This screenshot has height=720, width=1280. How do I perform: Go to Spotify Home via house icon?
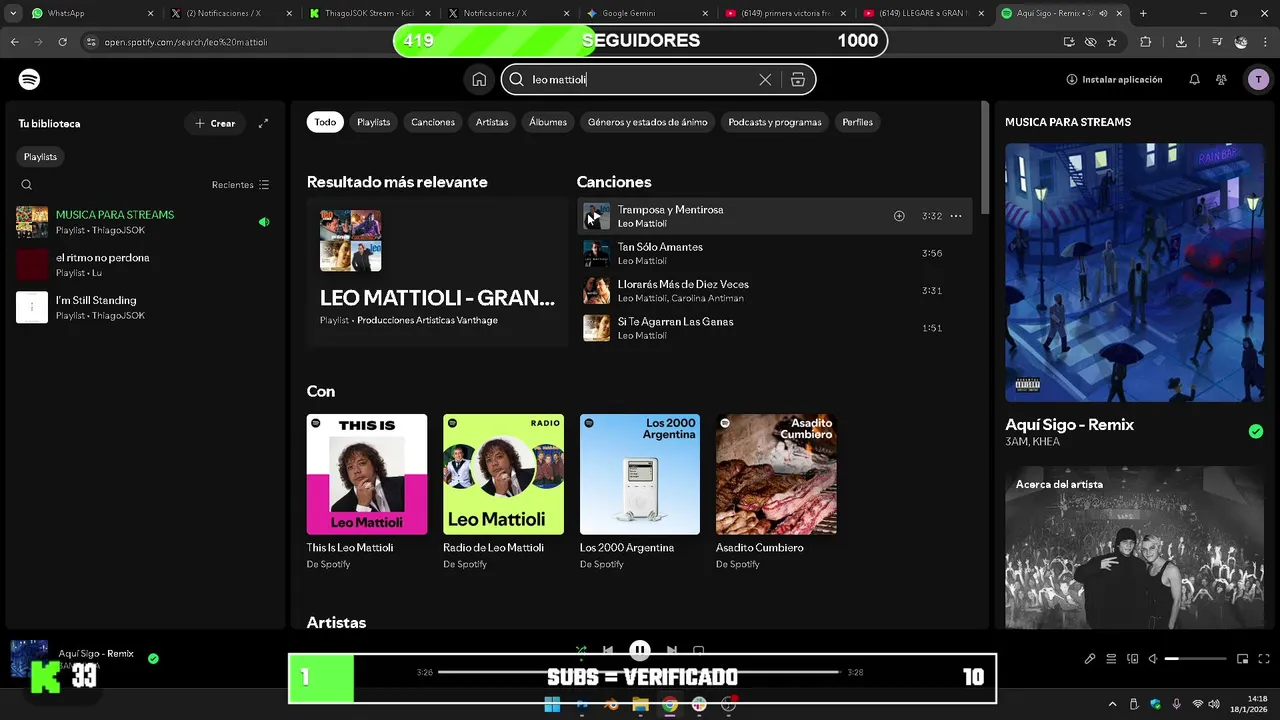[479, 79]
